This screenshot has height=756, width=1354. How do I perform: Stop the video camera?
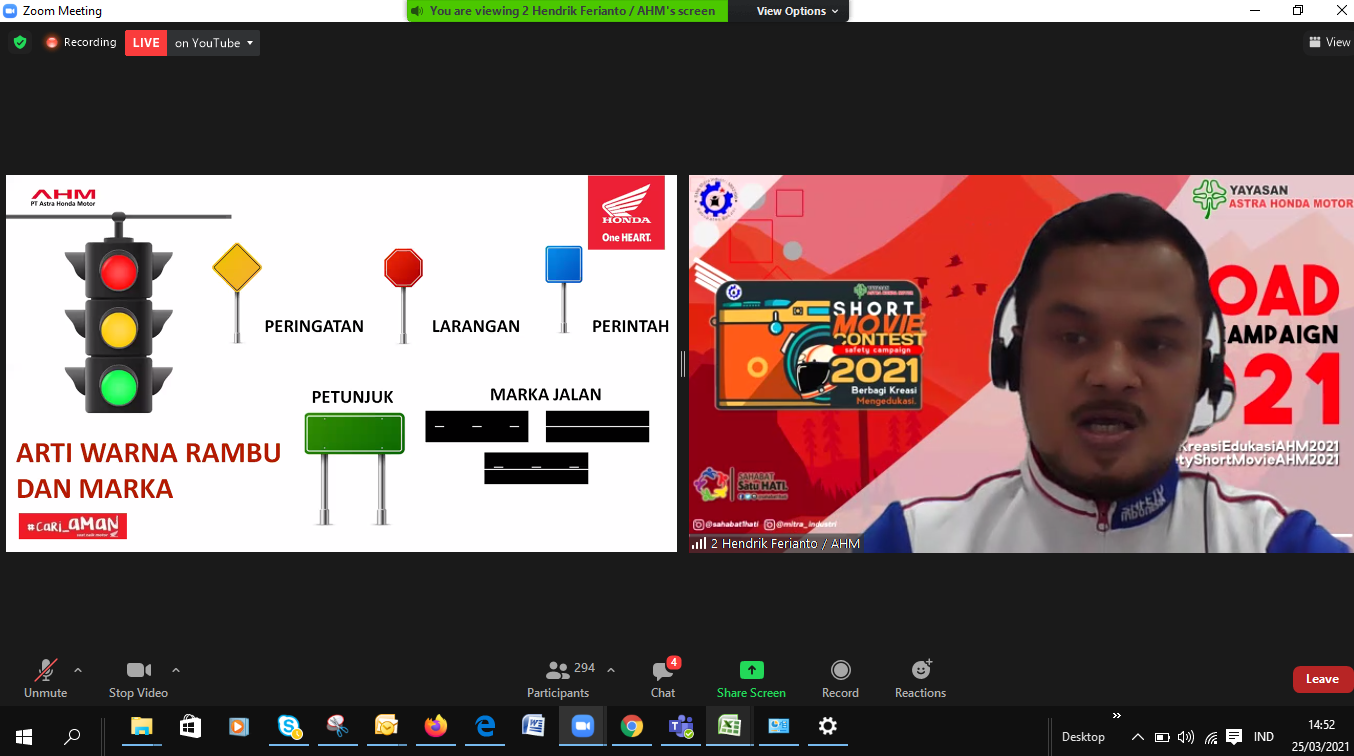tap(138, 679)
